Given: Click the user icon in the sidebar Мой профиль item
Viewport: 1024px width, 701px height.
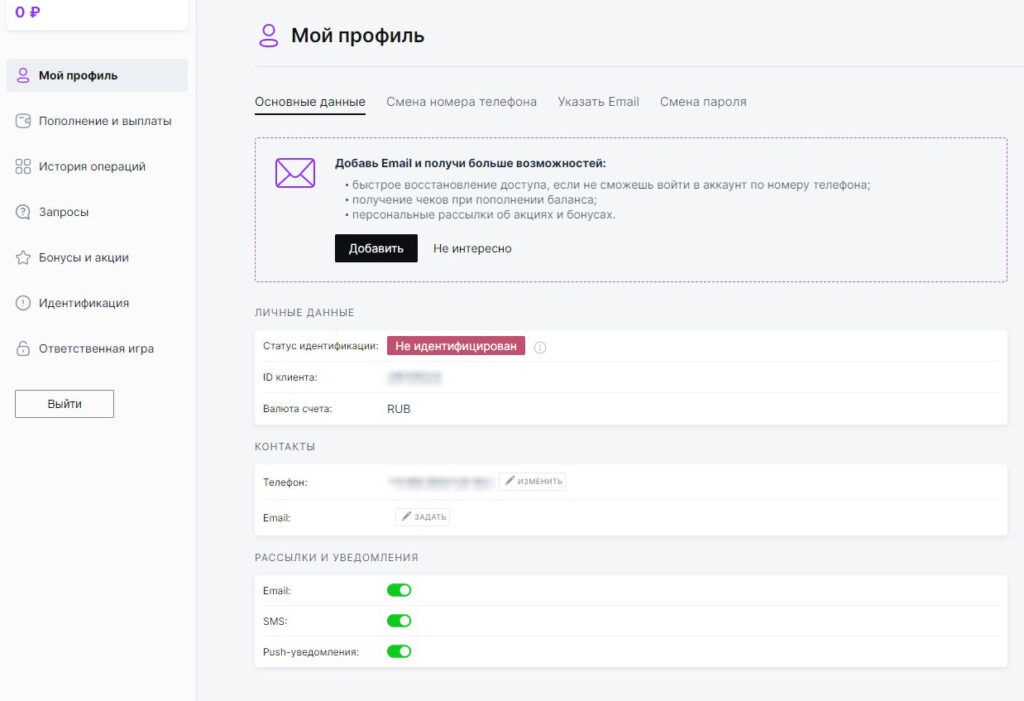Looking at the screenshot, I should pos(23,75).
